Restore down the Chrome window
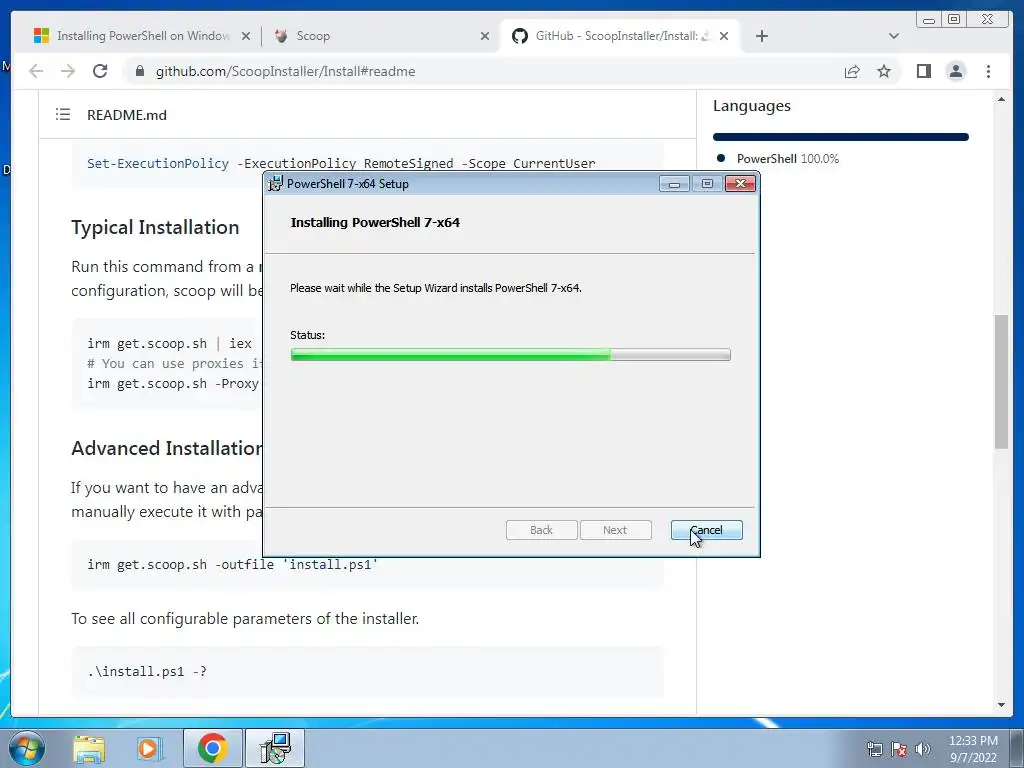1024x768 pixels. click(954, 20)
